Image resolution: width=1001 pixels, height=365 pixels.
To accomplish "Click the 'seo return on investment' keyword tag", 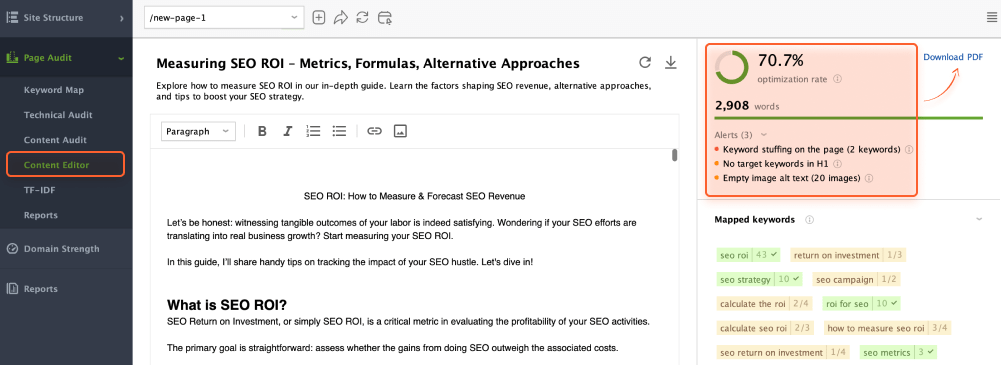I will 784,352.
